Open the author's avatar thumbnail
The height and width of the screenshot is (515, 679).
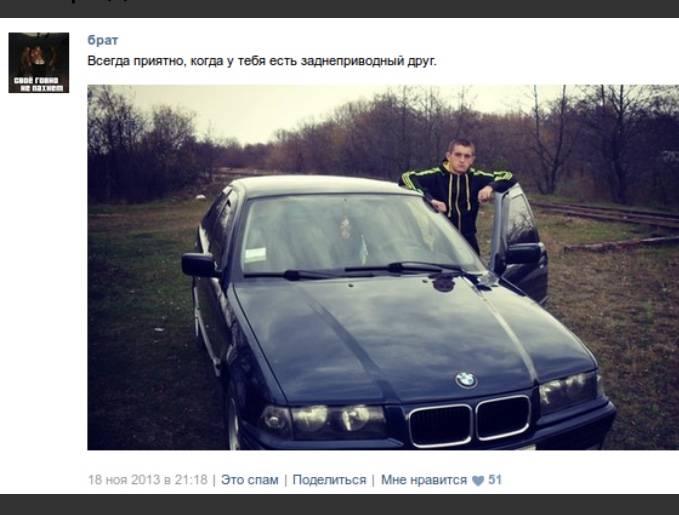point(39,62)
